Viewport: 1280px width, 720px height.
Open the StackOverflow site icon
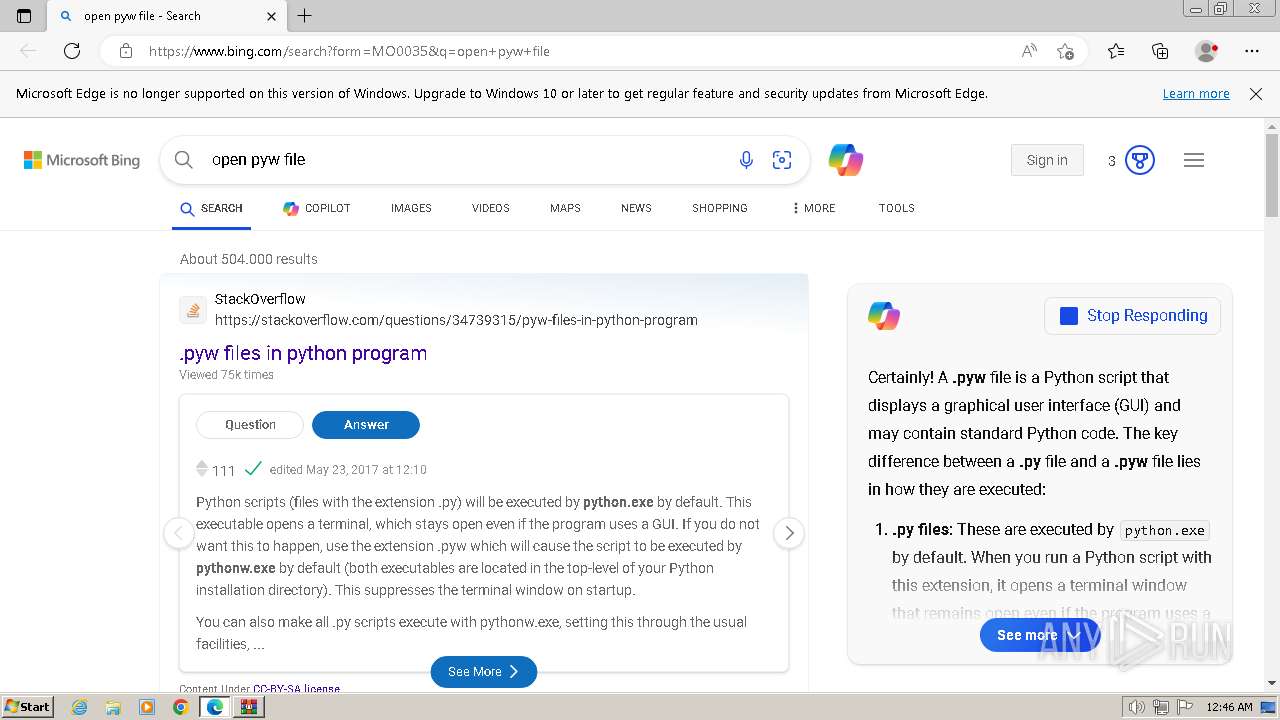point(193,310)
